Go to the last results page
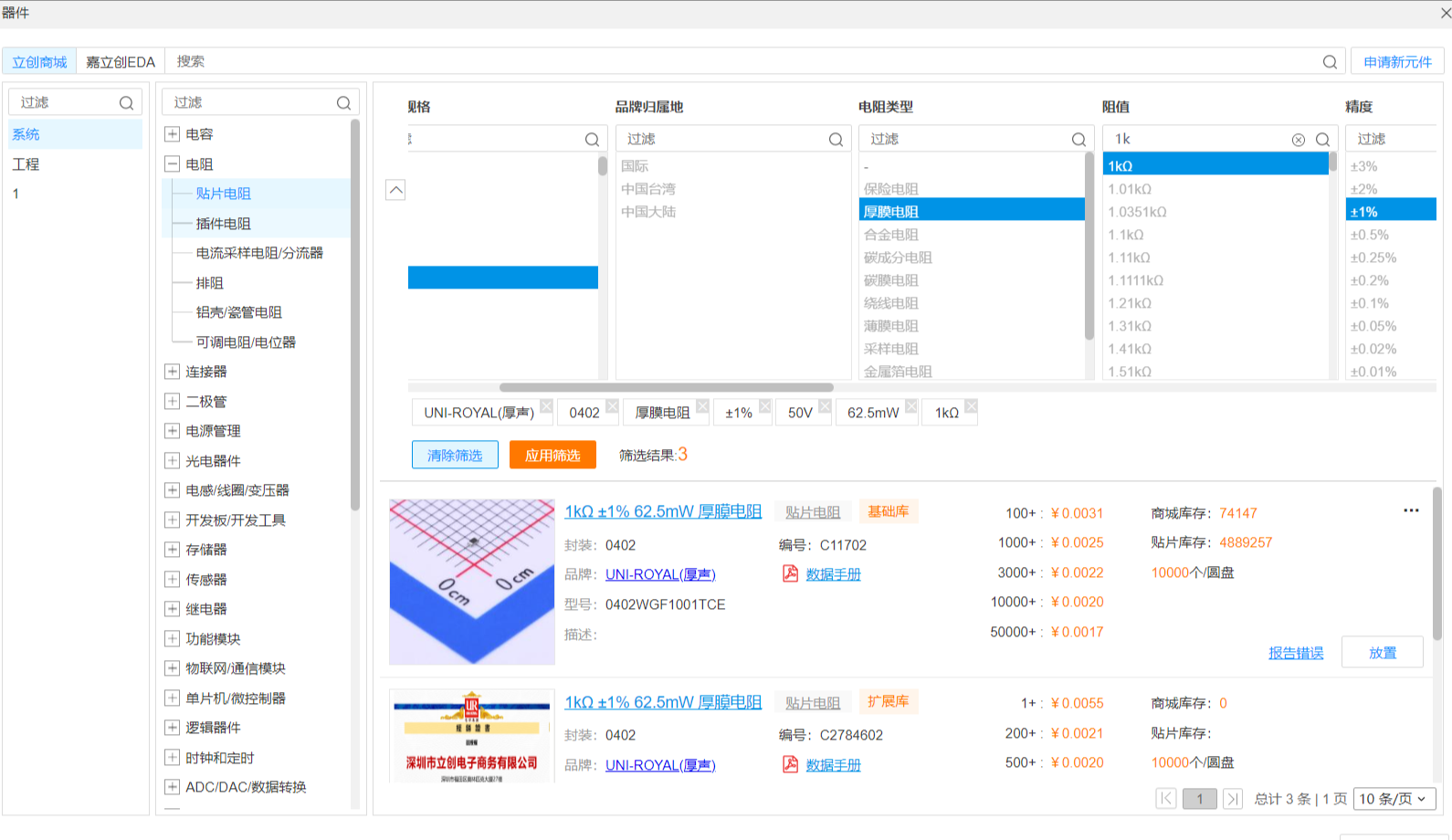Image resolution: width=1452 pixels, height=840 pixels. 1233,799
